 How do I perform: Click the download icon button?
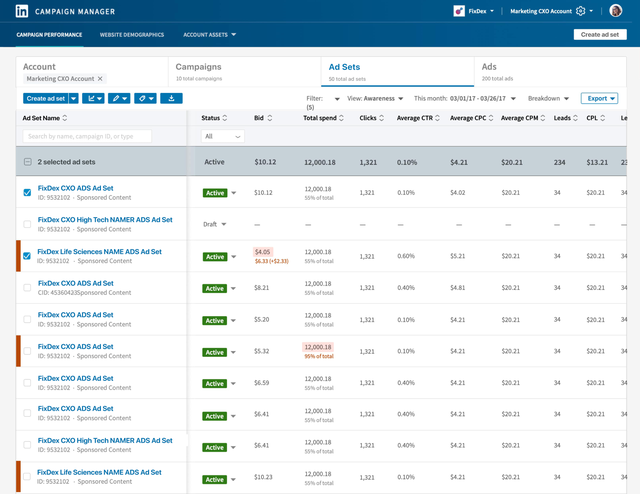coord(171,98)
